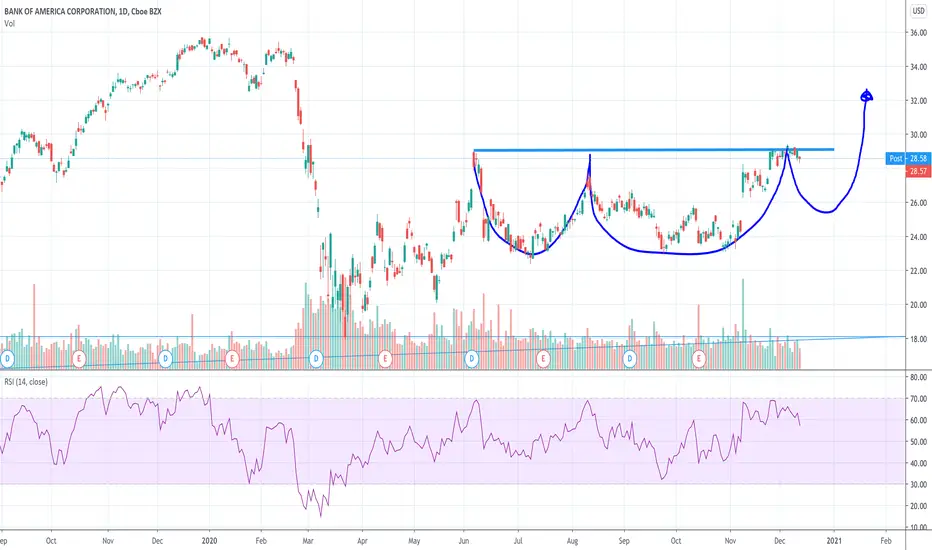
Task: Click the Post 28.58 price label
Action: pos(908,158)
